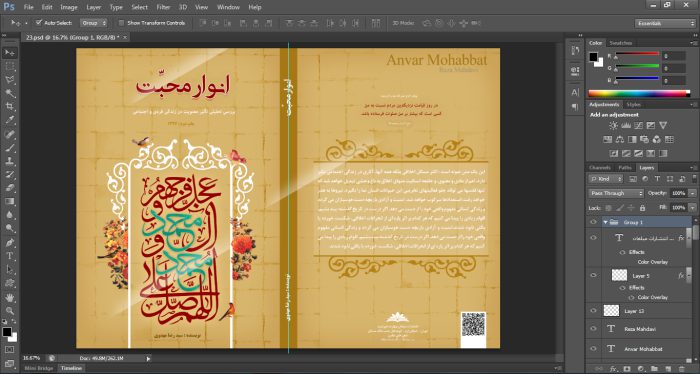Select the History Brush tool
The image size is (700, 374).
tap(9, 175)
